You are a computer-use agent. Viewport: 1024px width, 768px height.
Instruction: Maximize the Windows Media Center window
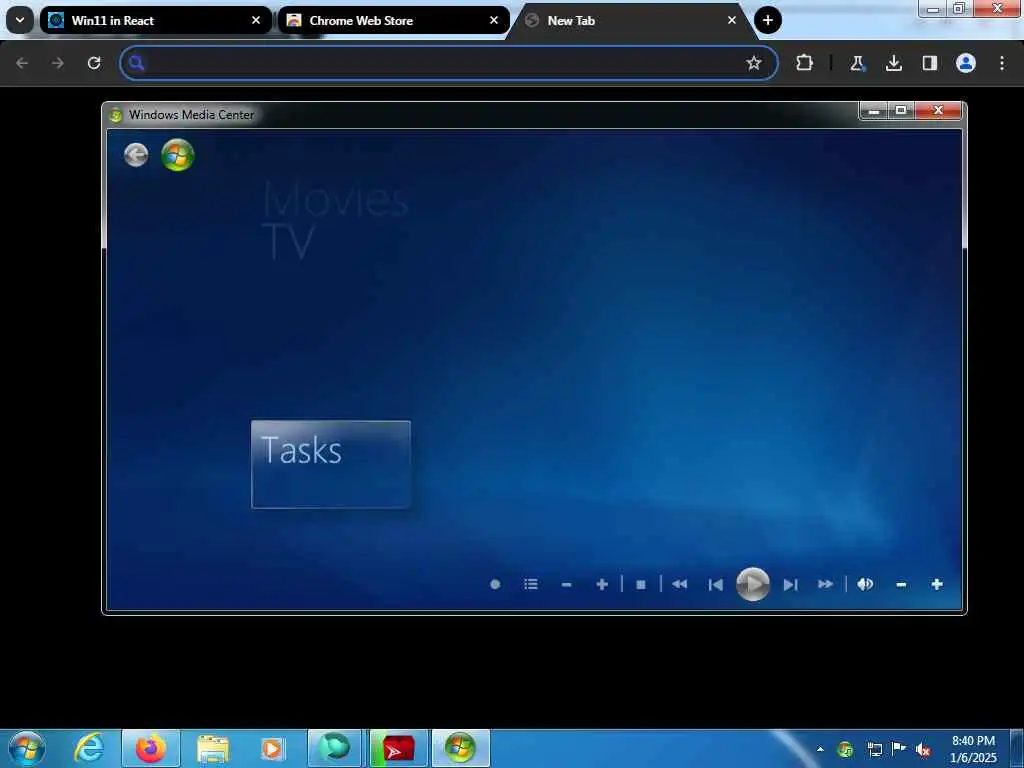(x=901, y=110)
